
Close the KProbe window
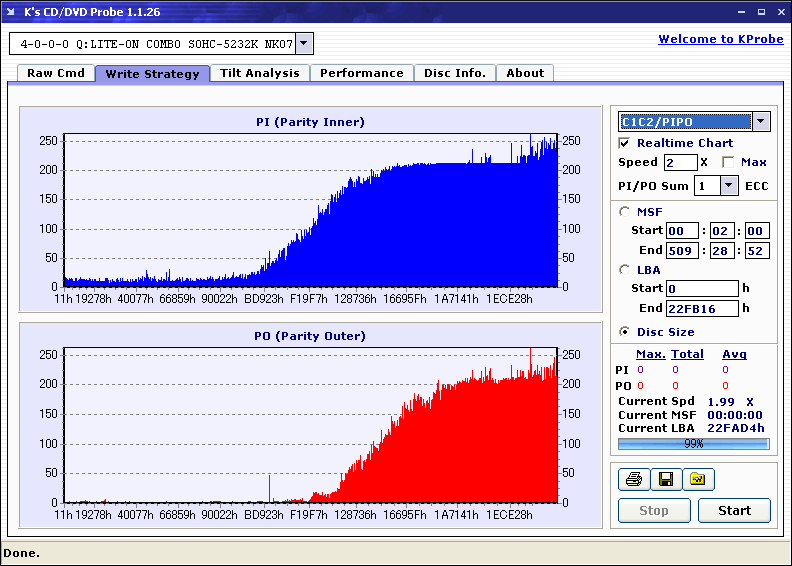click(x=781, y=12)
